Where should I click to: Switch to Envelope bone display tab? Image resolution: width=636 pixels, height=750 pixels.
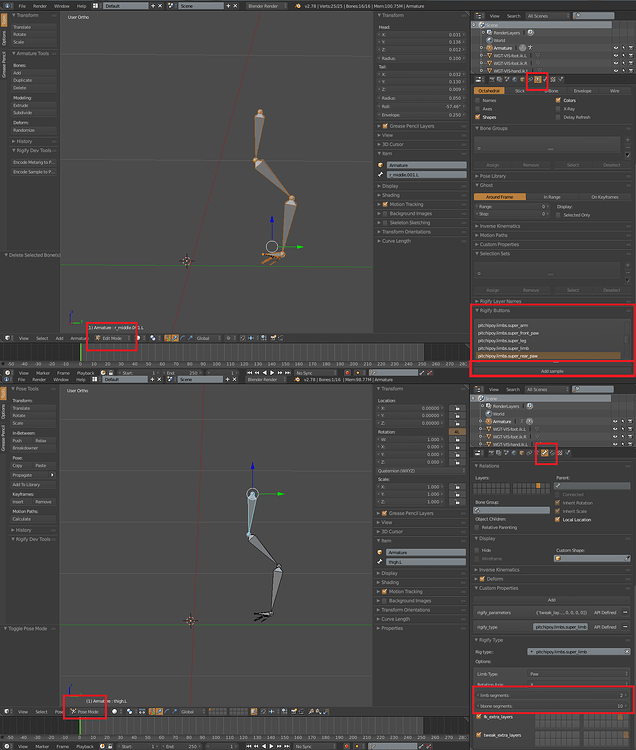(x=582, y=91)
